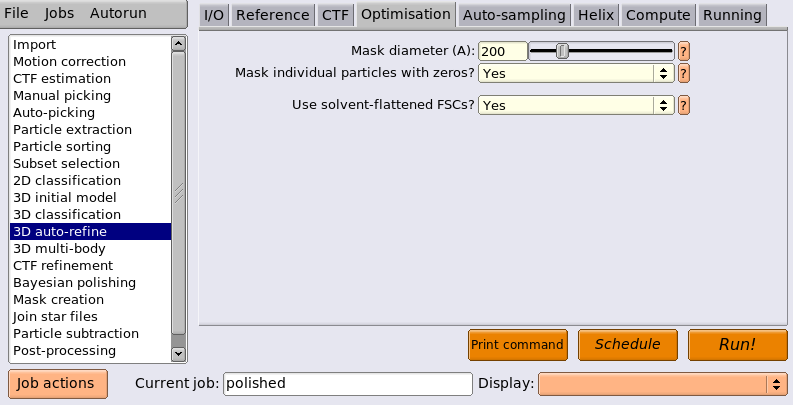Screen dimensions: 793x405
Task: Open help for solvent-flattened FSCs option
Action: coord(683,105)
